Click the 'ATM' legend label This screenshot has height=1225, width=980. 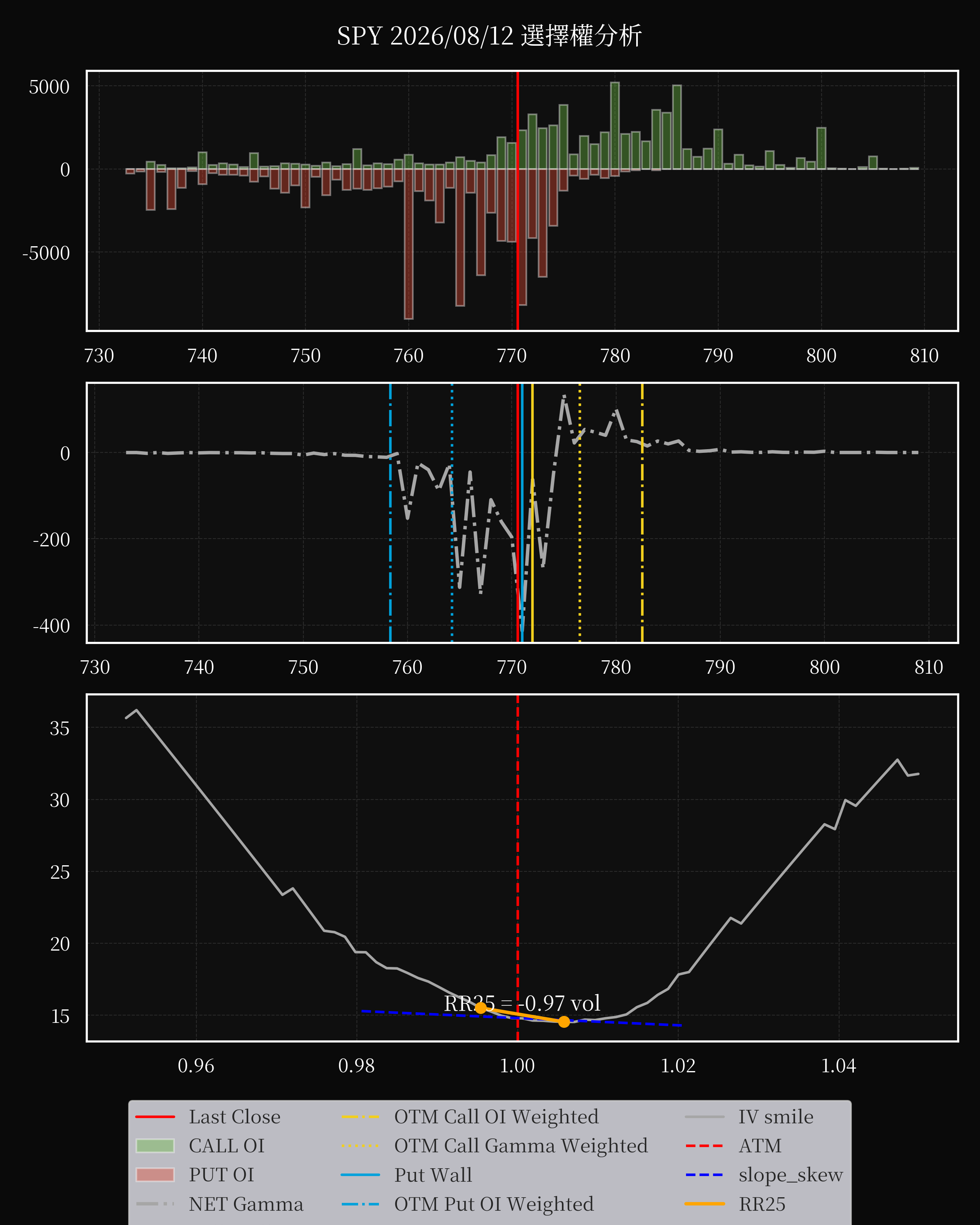(760, 1145)
